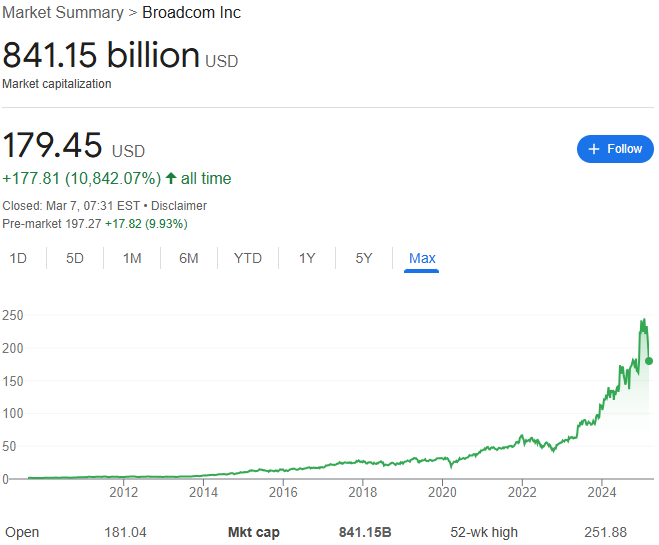Click the green end-point dot on chart
Viewport: 659px width, 545px height.
649,361
